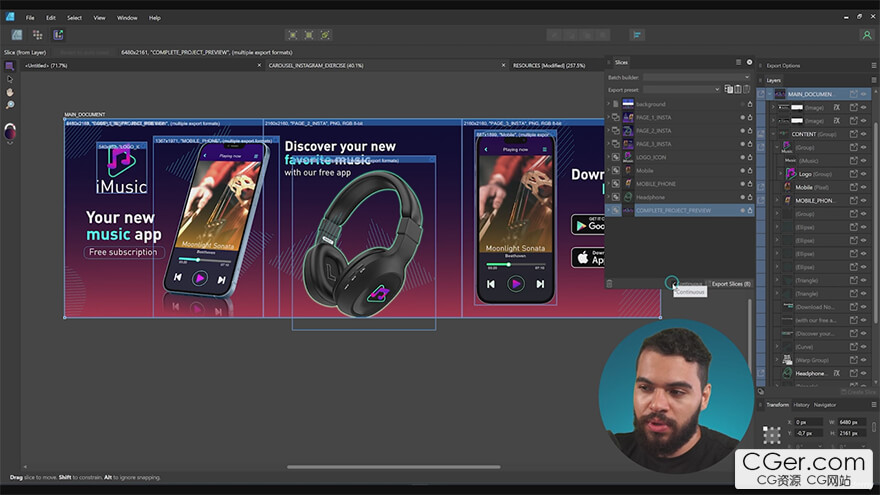Open the Window menu
This screenshot has height=495, width=880.
[127, 17]
